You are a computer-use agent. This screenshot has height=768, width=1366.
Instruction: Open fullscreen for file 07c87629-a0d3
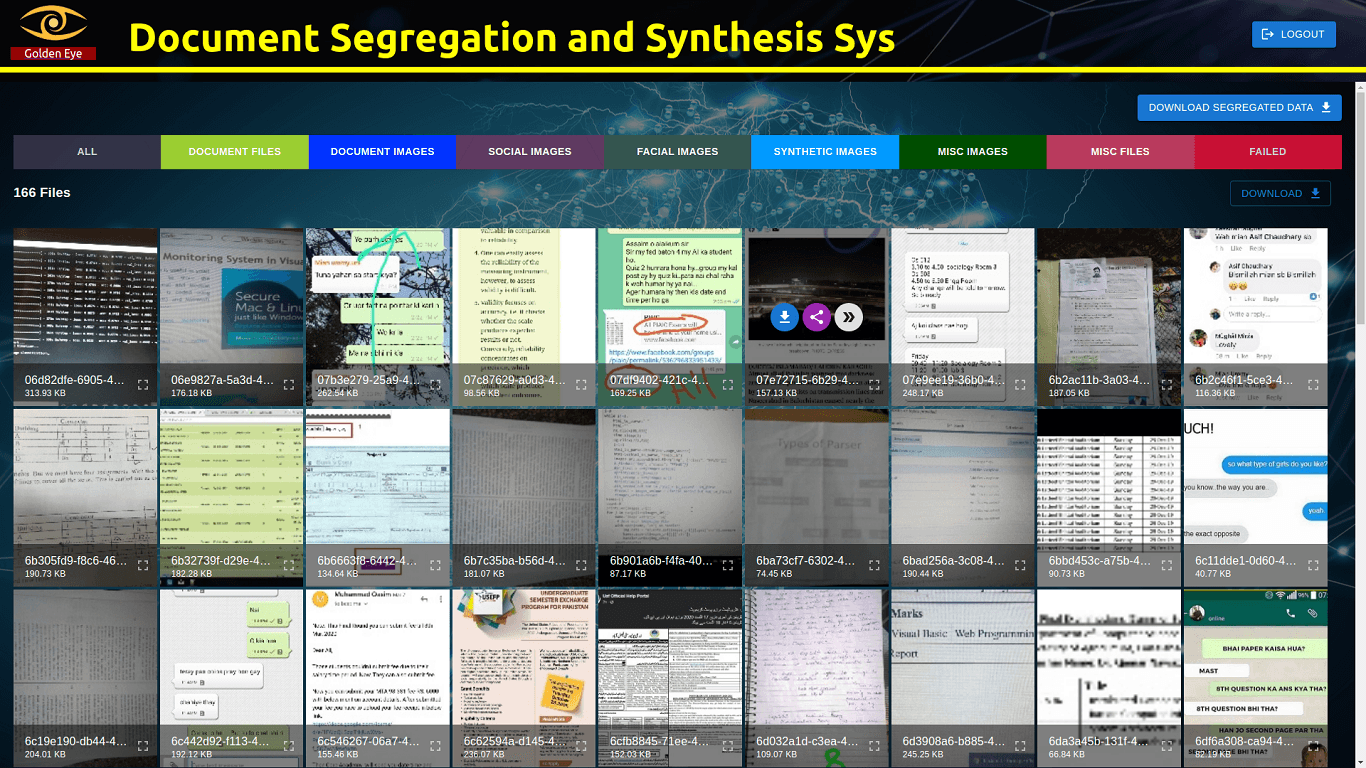pyautogui.click(x=582, y=385)
